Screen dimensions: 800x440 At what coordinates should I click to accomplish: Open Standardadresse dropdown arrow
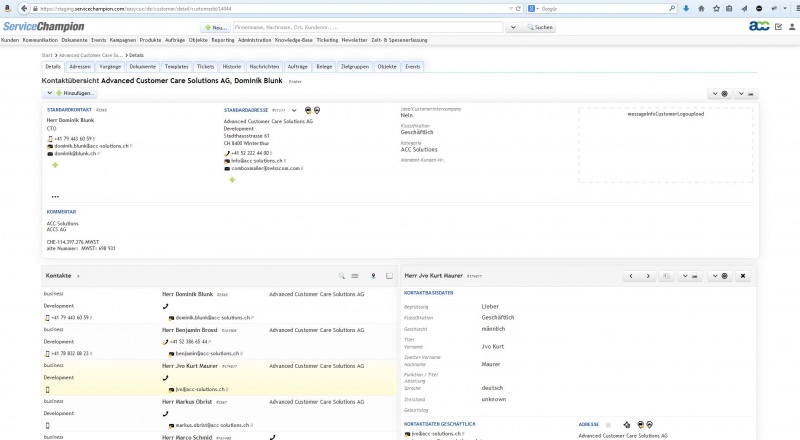click(x=294, y=110)
